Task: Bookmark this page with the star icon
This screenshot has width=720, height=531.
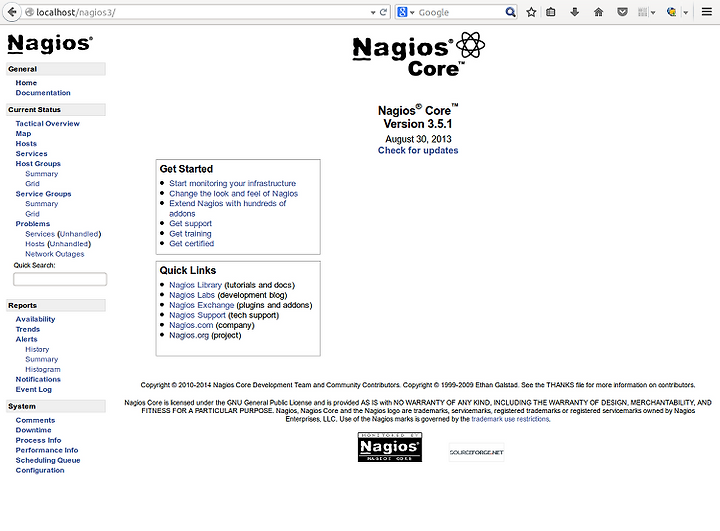Action: (x=531, y=12)
